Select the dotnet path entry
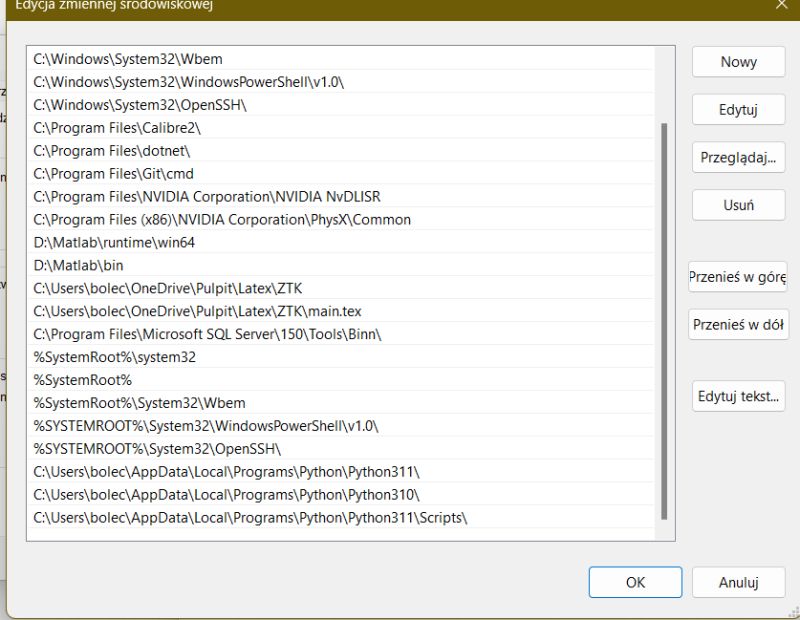 (x=341, y=151)
